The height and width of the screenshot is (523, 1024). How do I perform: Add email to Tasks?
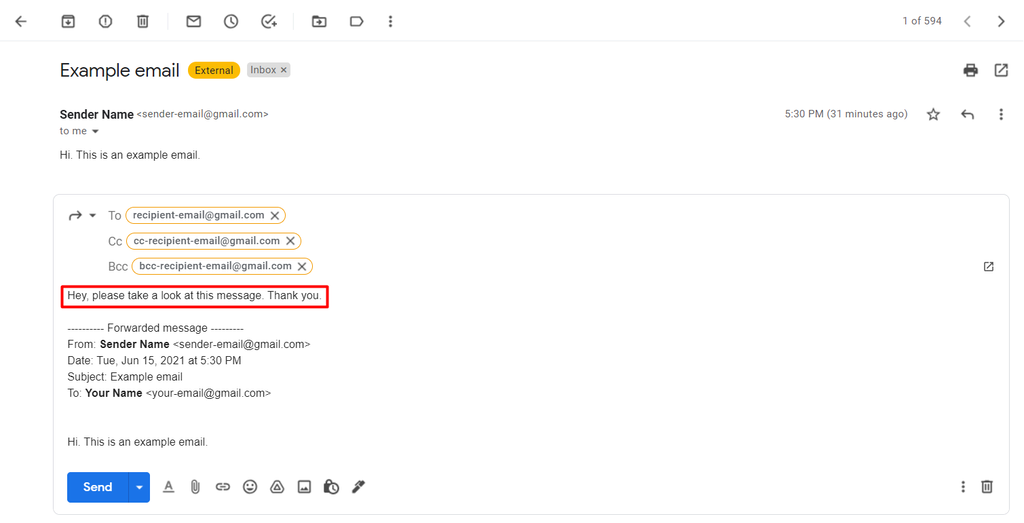[x=269, y=22]
